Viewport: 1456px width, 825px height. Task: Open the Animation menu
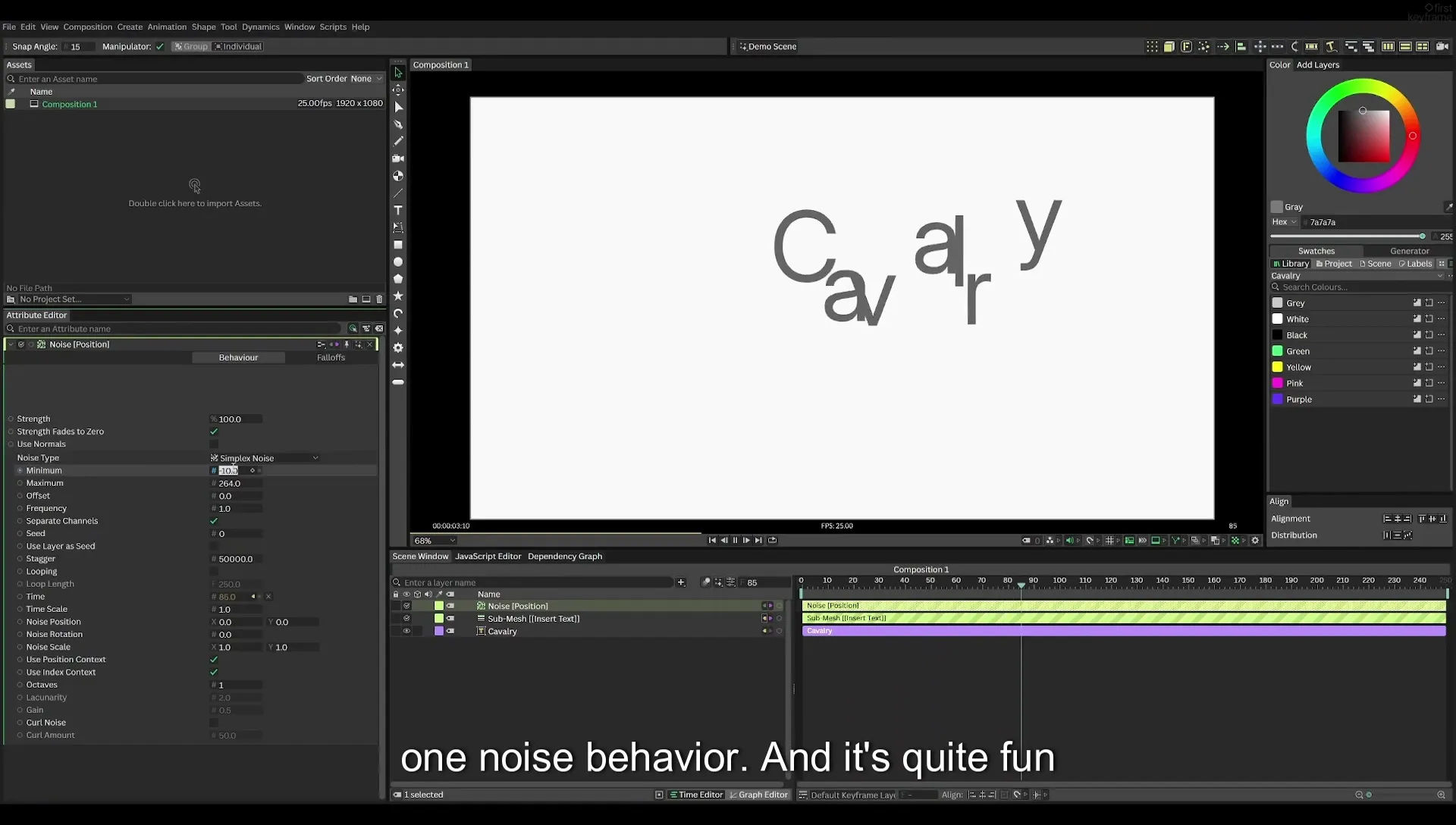[x=167, y=27]
